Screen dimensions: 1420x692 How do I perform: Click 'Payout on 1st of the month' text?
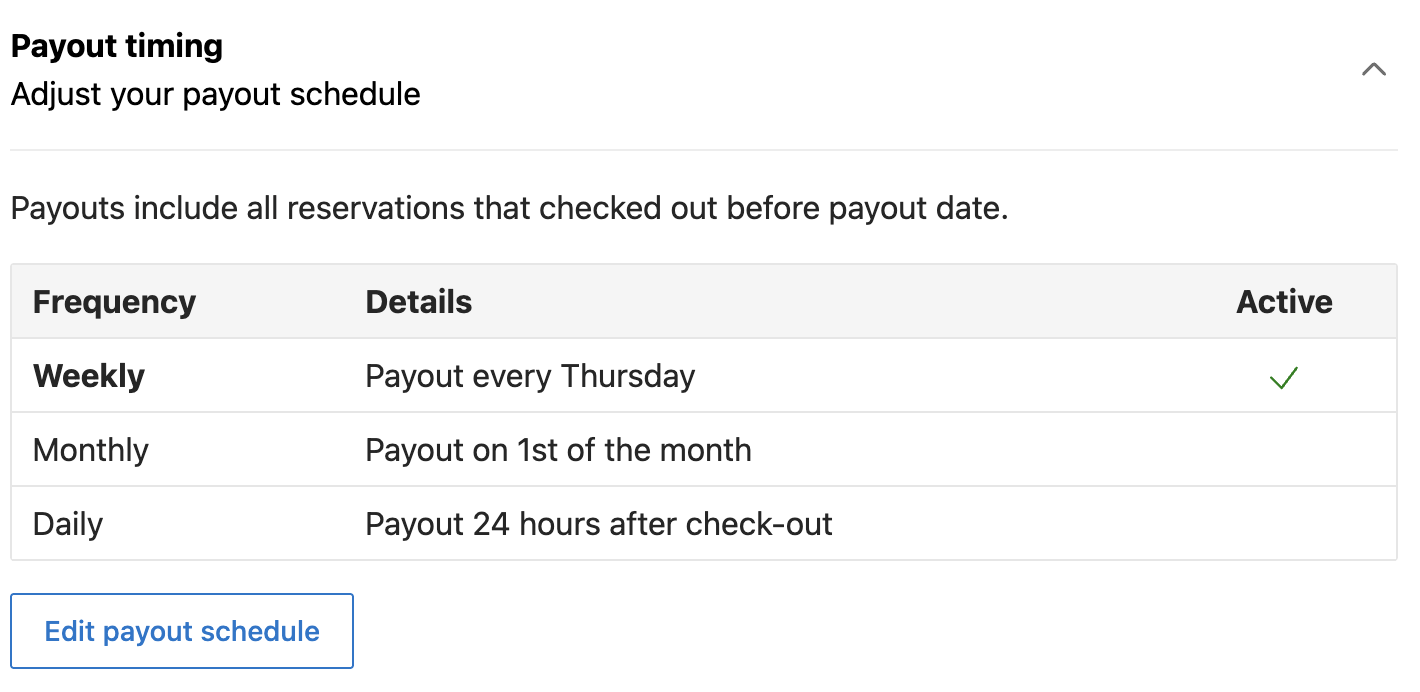click(558, 450)
